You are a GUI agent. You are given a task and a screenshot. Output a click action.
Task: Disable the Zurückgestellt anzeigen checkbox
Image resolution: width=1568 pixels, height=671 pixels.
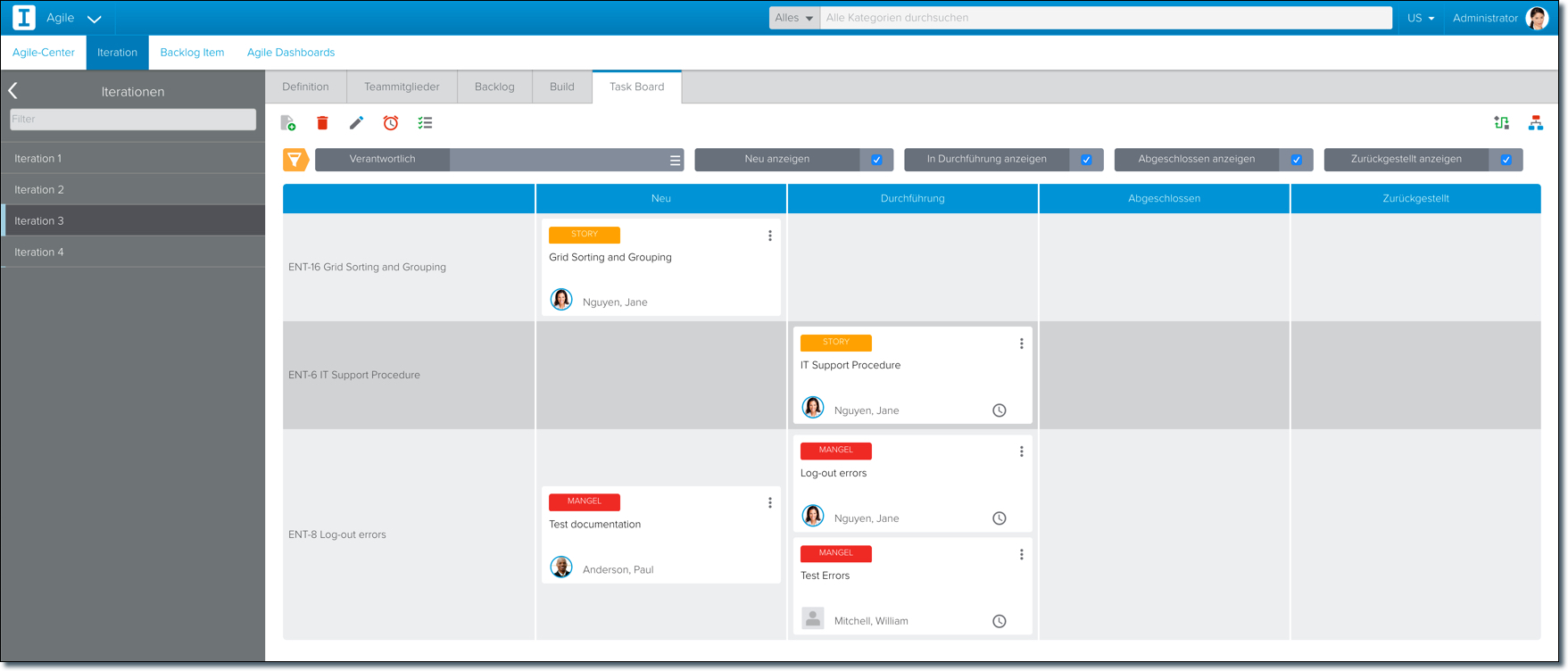point(1506,160)
